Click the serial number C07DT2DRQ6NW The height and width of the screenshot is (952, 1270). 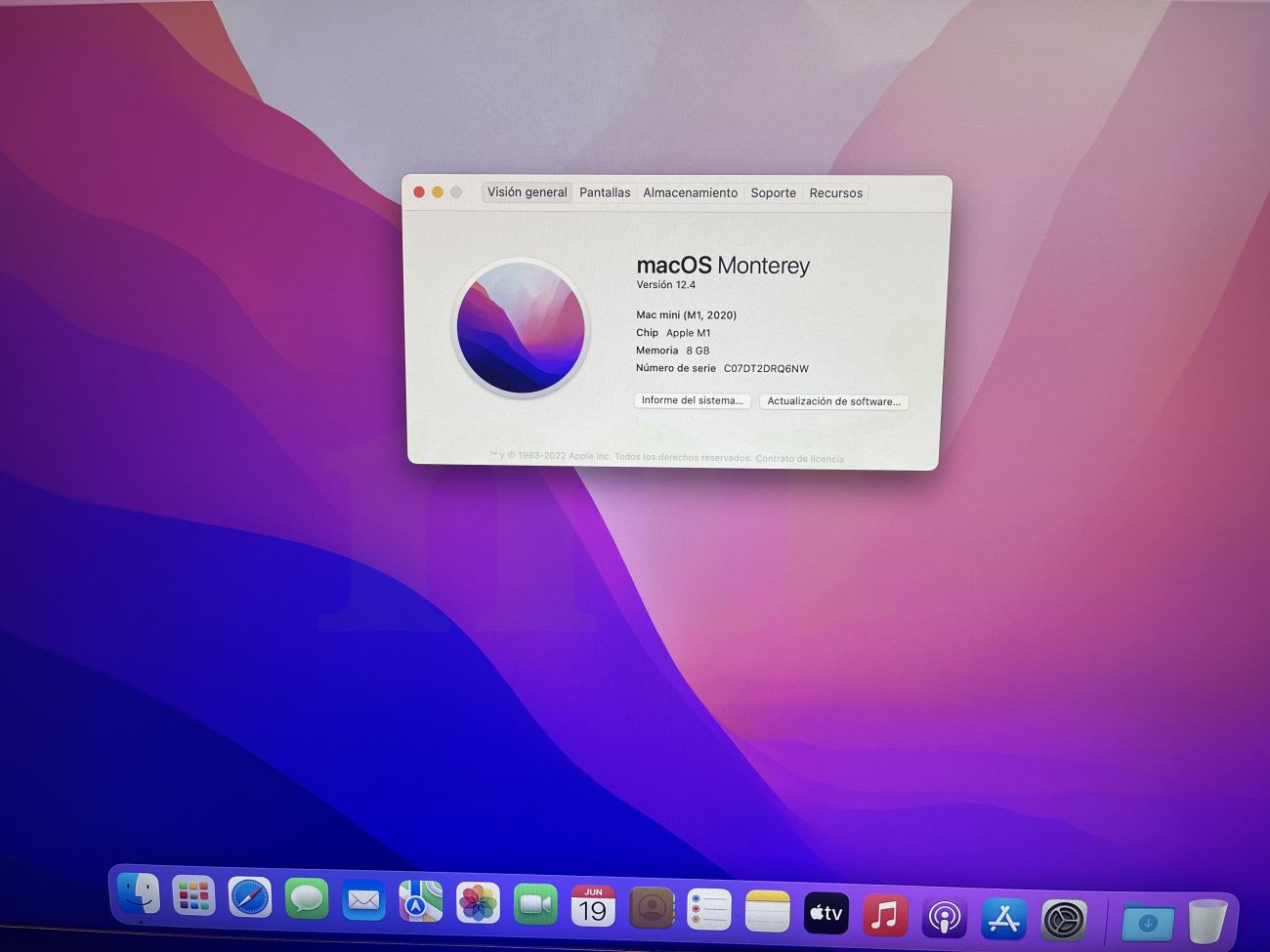coord(766,369)
